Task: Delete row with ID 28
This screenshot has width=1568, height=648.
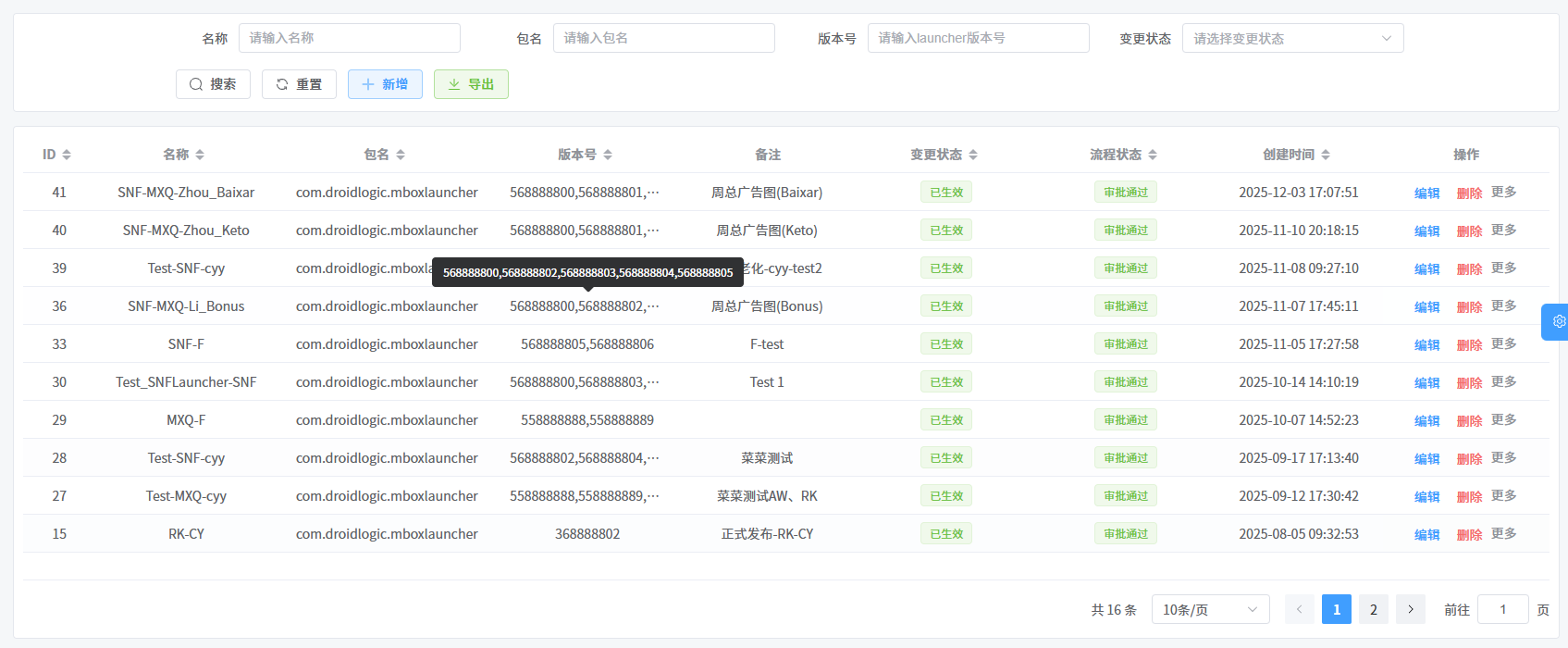Action: pyautogui.click(x=1470, y=459)
